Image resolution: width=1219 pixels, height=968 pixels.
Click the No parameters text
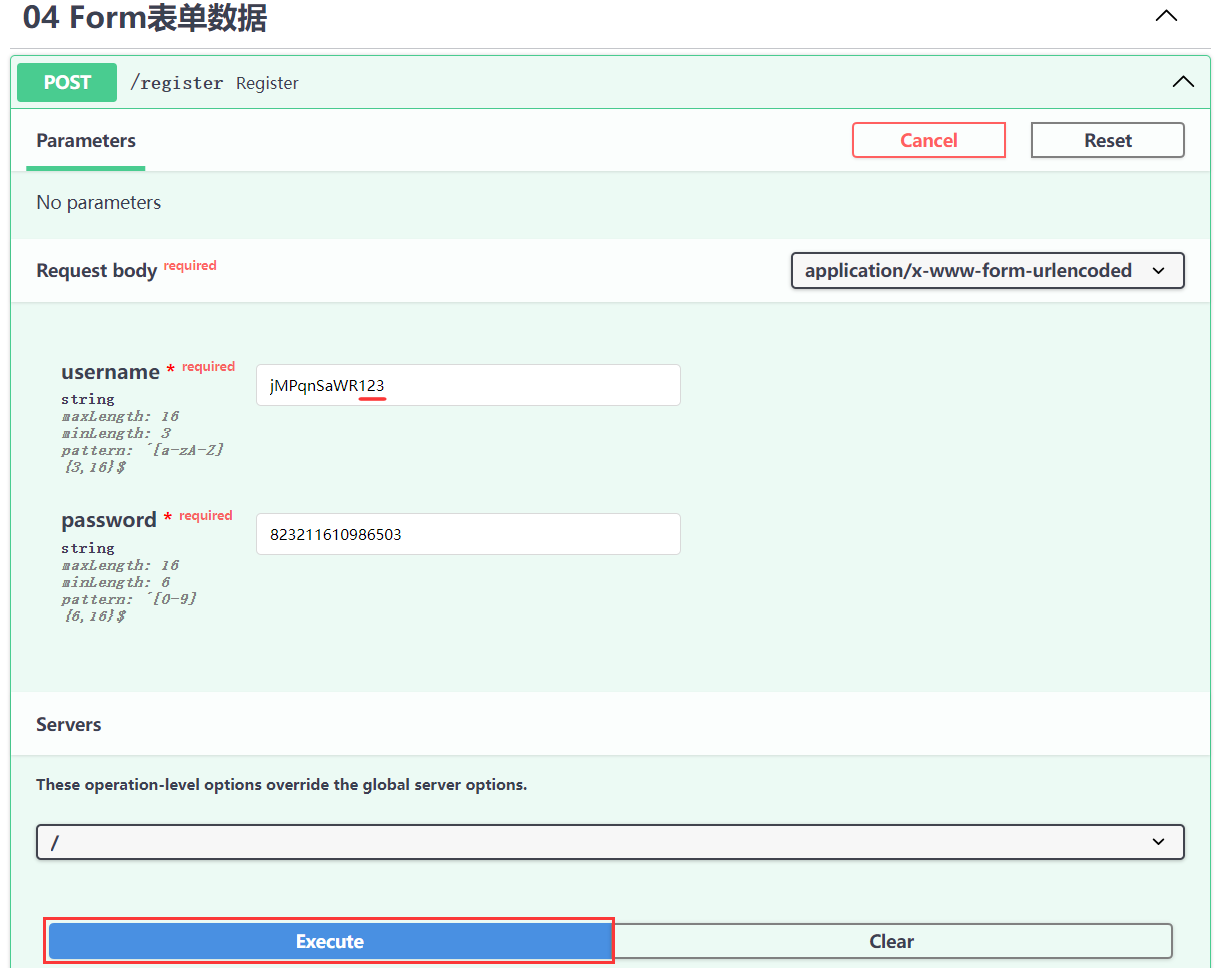click(98, 202)
